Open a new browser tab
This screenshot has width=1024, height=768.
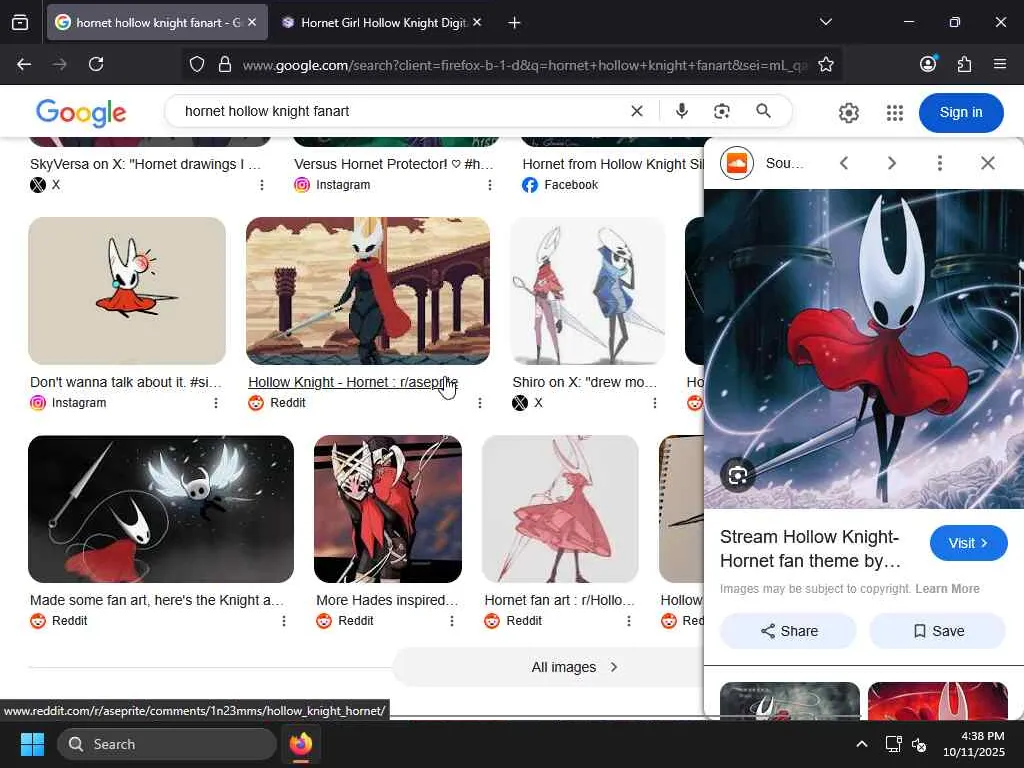514,23
